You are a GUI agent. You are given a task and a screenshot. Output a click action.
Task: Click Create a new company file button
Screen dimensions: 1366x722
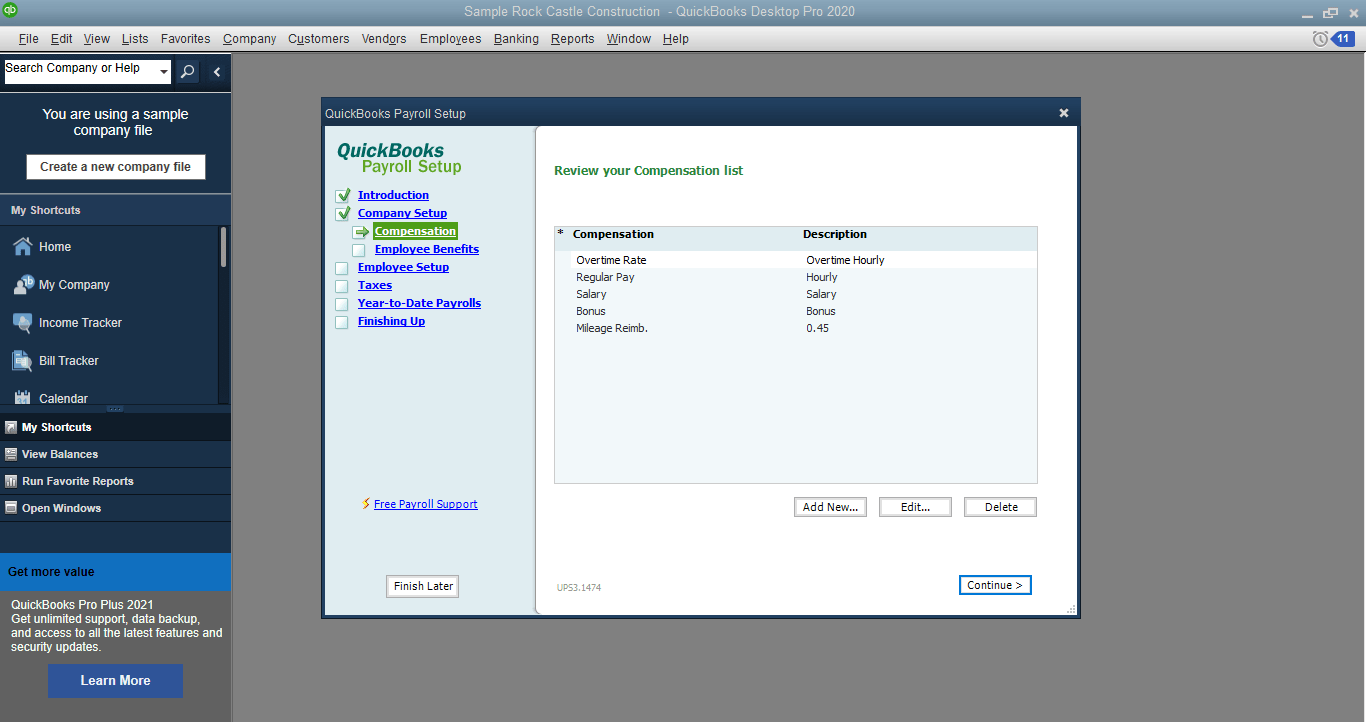[x=115, y=167]
